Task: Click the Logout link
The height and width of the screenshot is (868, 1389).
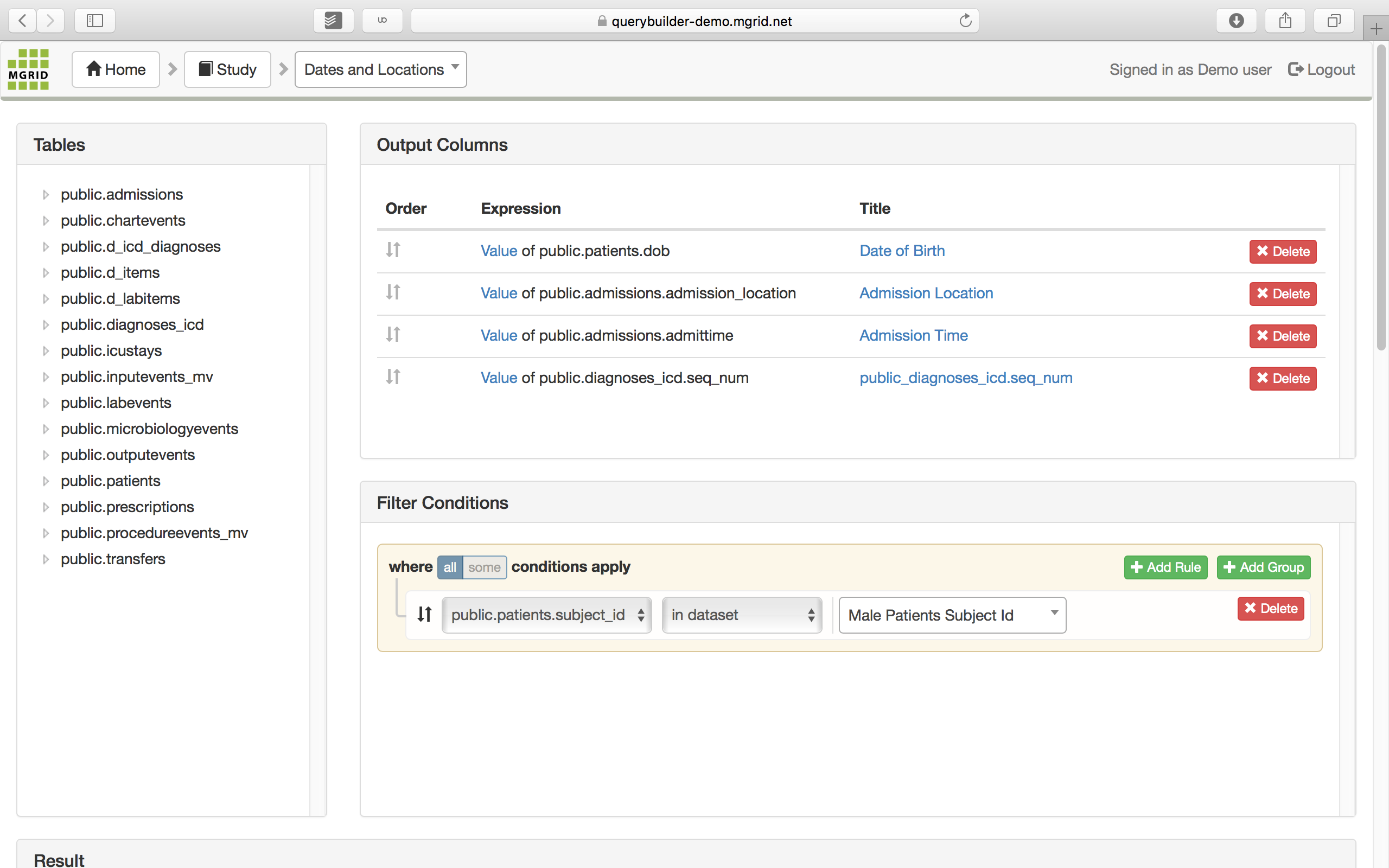Action: click(x=1321, y=69)
